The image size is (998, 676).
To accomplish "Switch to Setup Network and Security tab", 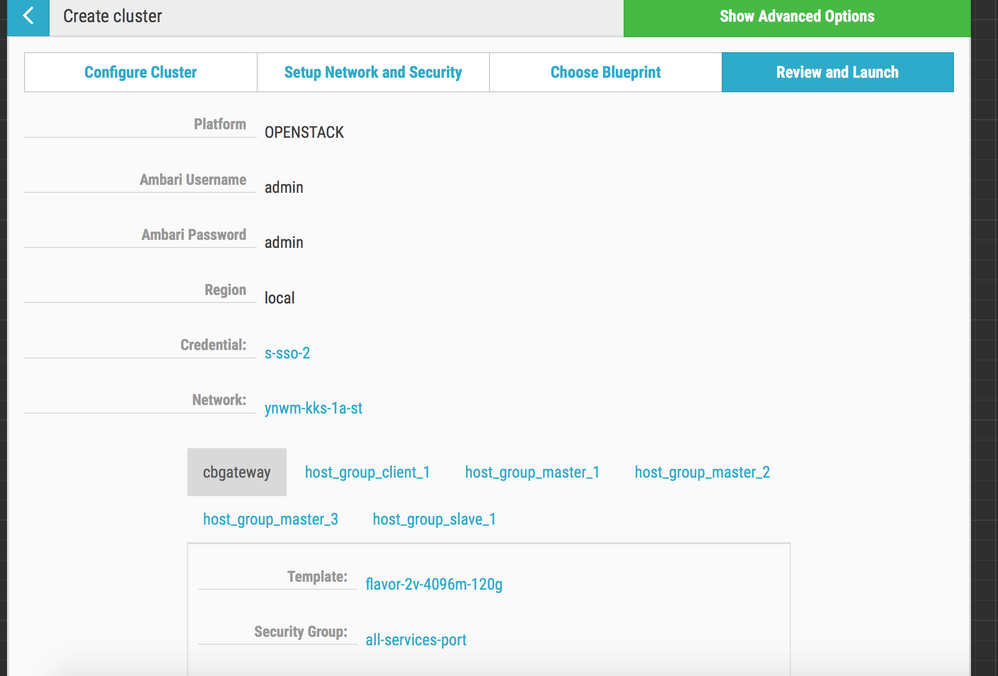I will pos(373,72).
